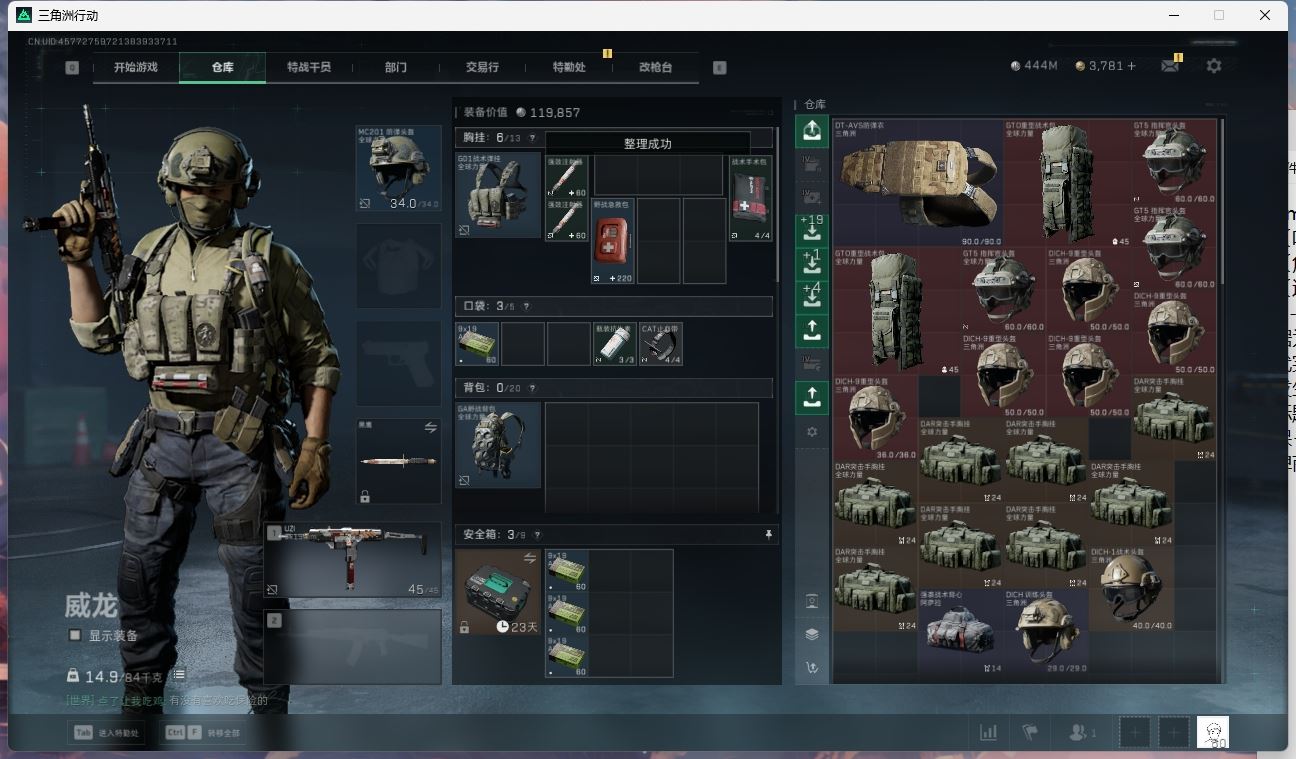
Task: Click the small gear in stash sidebar
Action: (812, 432)
